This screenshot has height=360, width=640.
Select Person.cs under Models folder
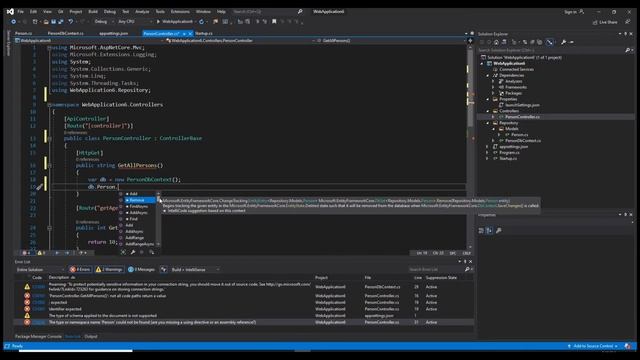click(520, 135)
